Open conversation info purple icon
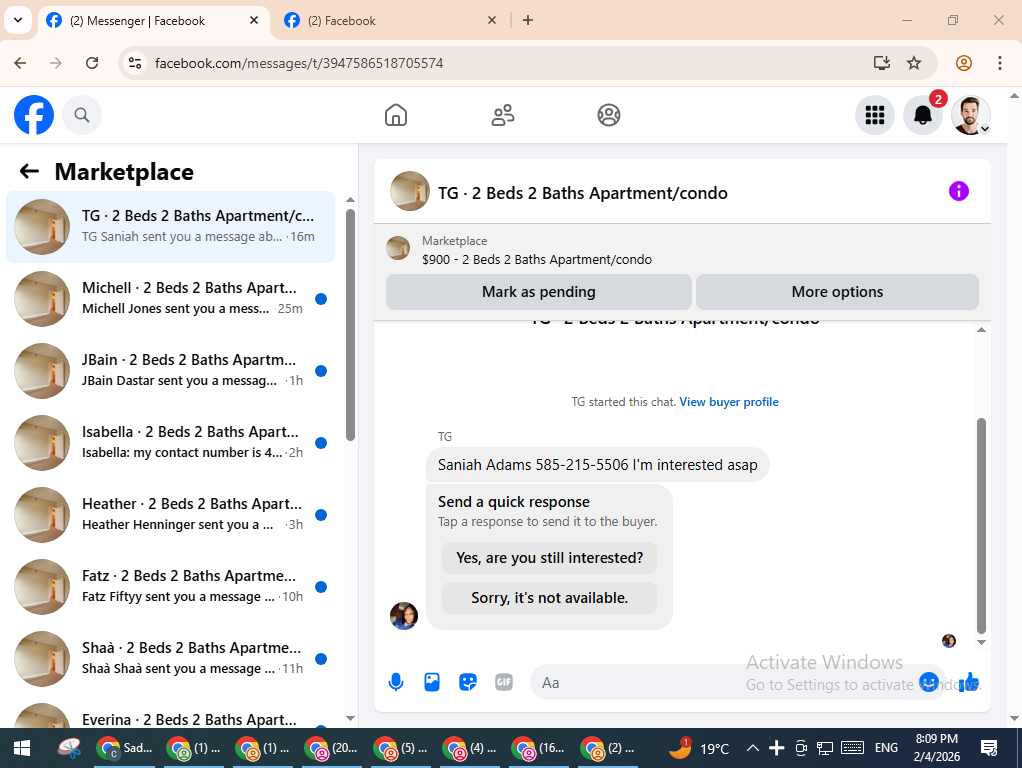The image size is (1022, 768). [x=958, y=192]
